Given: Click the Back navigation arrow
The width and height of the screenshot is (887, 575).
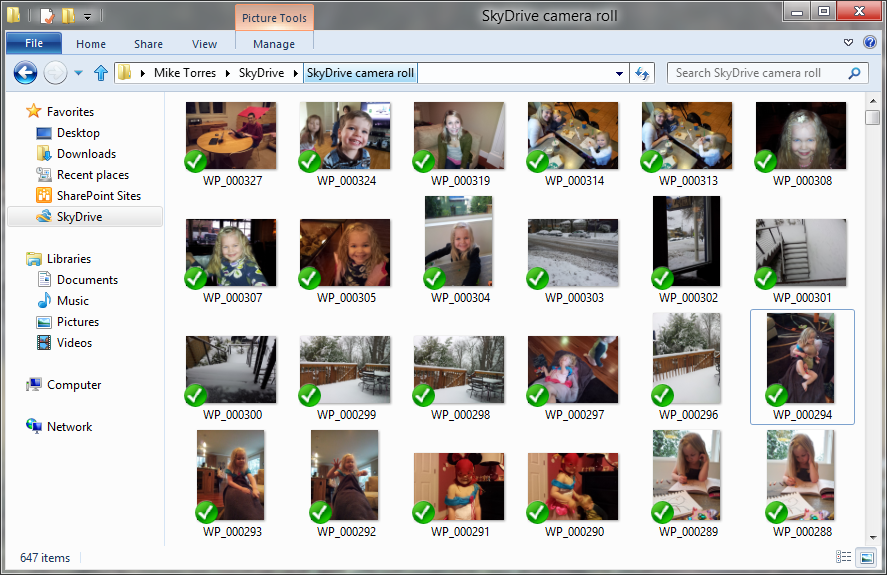Looking at the screenshot, I should 25,73.
